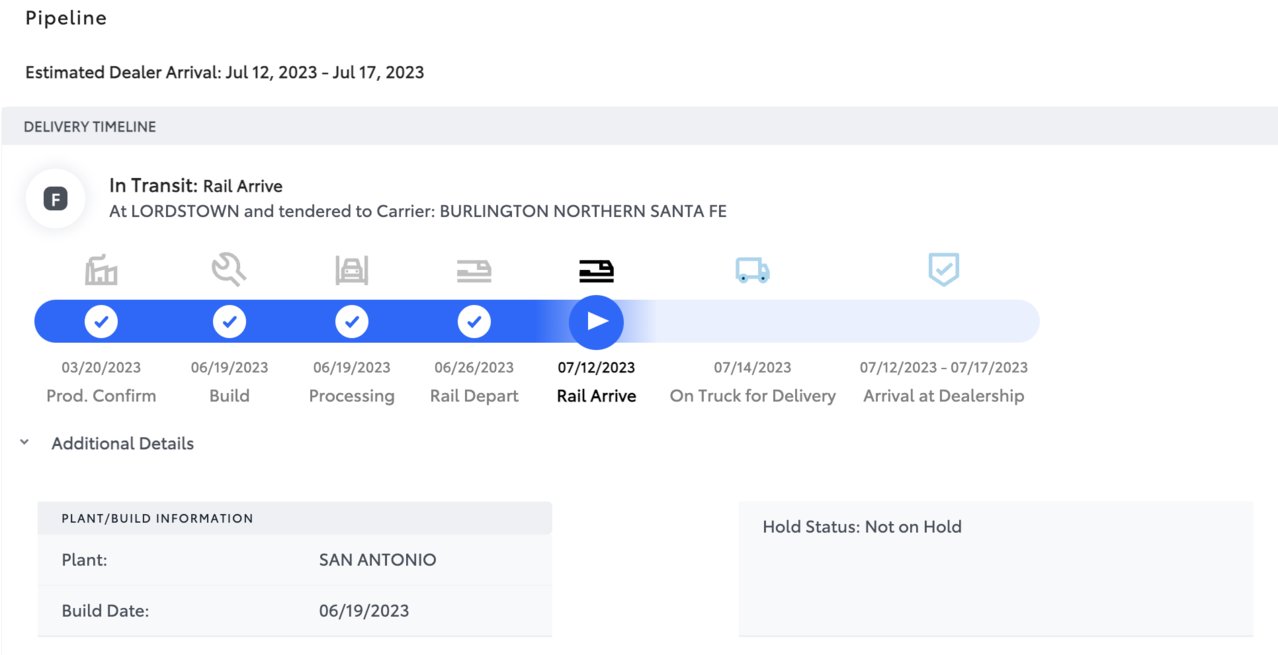Click the Processing stage checkmark circle
The height and width of the screenshot is (655, 1278).
[x=351, y=322]
